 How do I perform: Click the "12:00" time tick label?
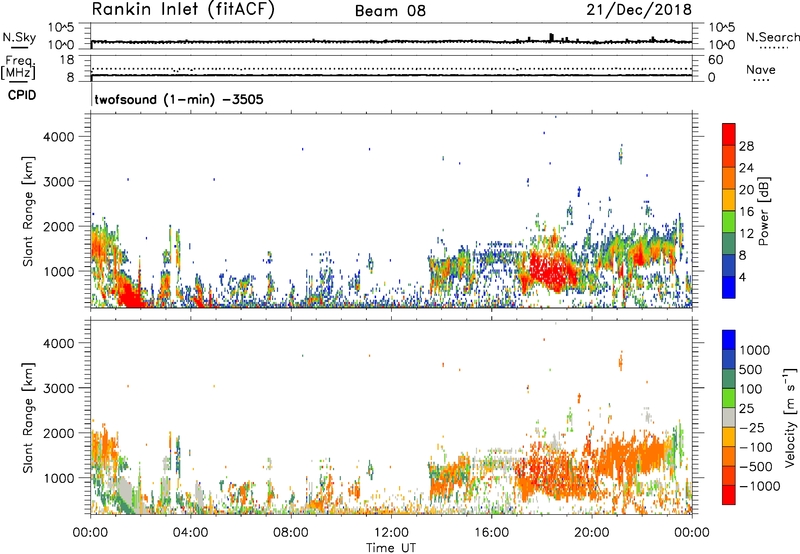coord(391,533)
